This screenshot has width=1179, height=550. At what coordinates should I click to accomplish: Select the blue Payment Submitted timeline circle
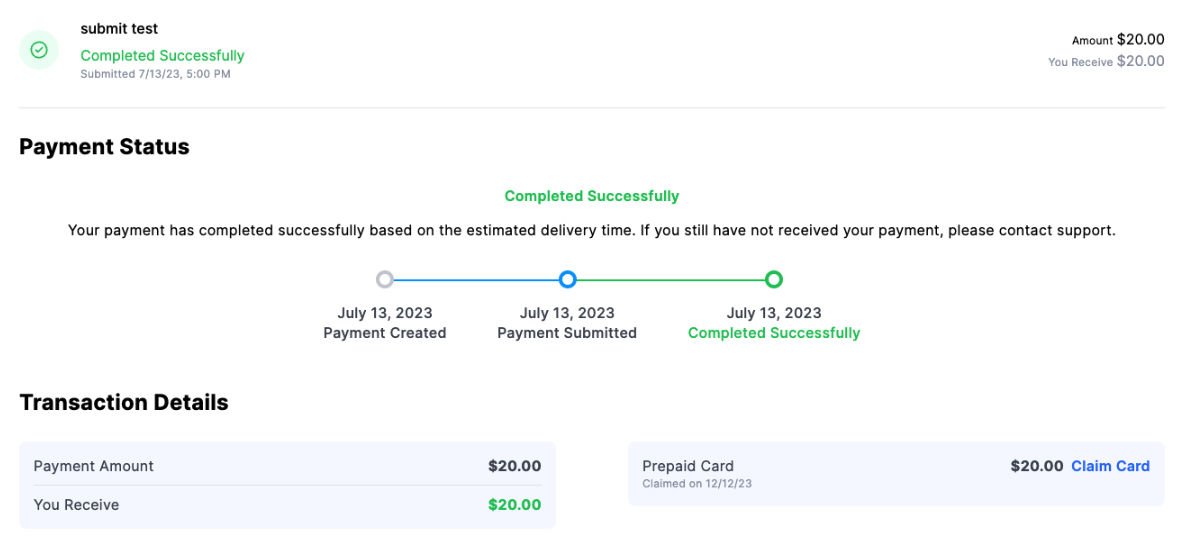(568, 280)
